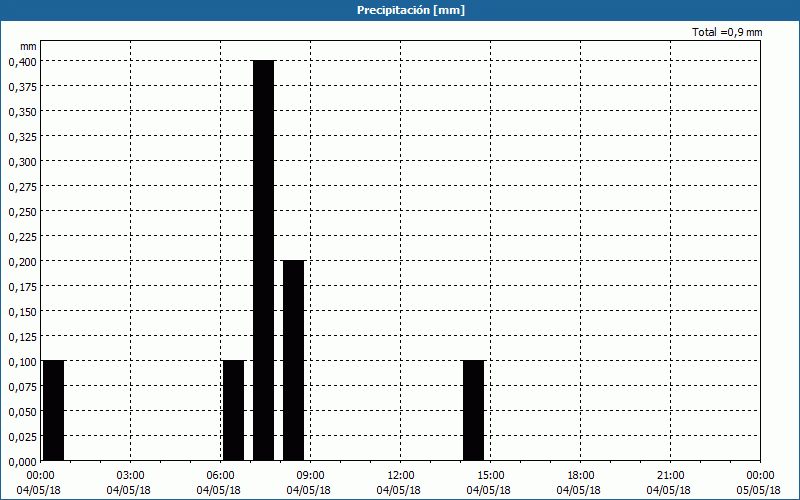Screen dimensions: 800x500
Task: Click the 15:00 04/05/18 time label
Action: (488, 483)
